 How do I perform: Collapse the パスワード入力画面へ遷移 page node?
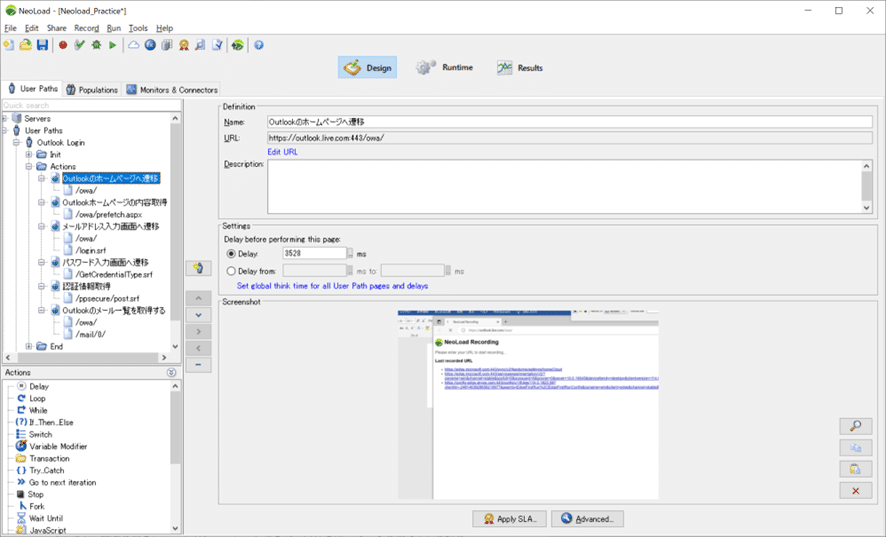[41, 262]
